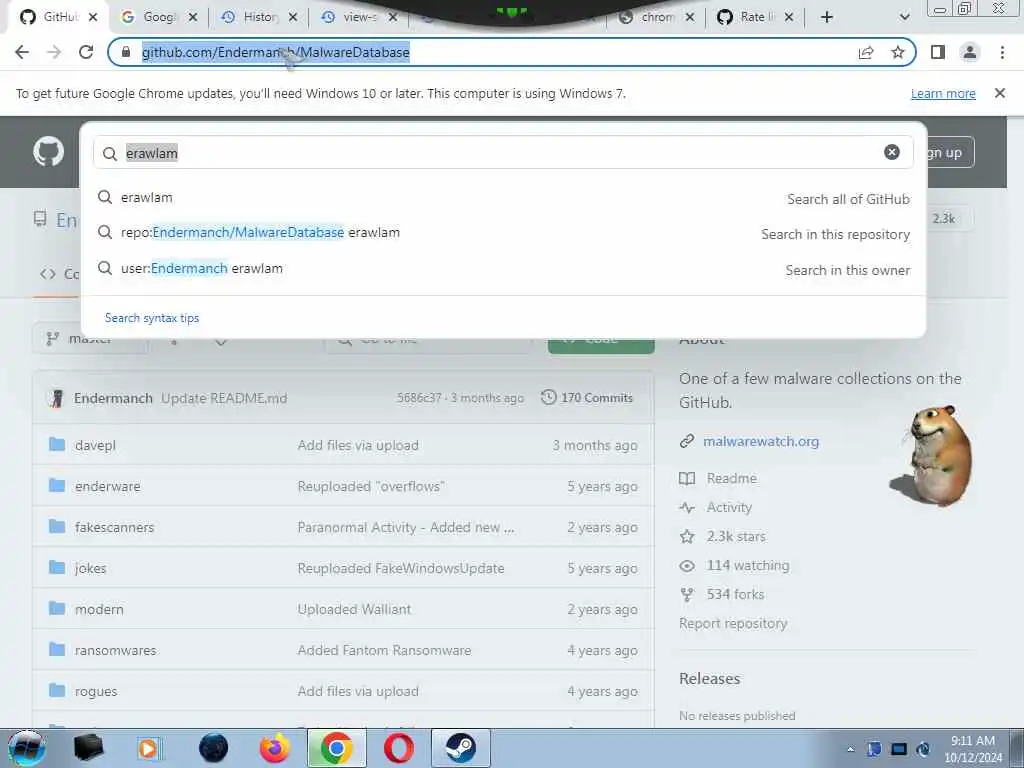The image size is (1024, 768).
Task: Click the Releases heading
Action: pos(709,679)
